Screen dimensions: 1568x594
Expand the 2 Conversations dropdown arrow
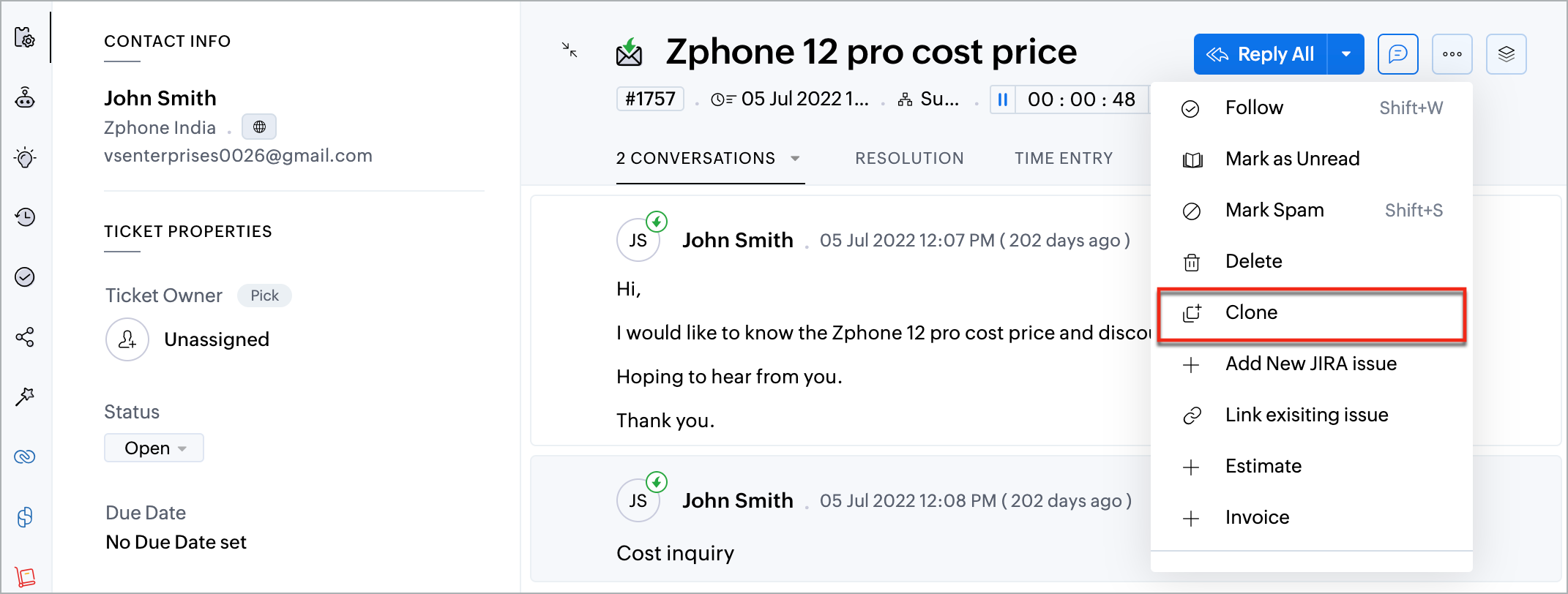[x=795, y=158]
